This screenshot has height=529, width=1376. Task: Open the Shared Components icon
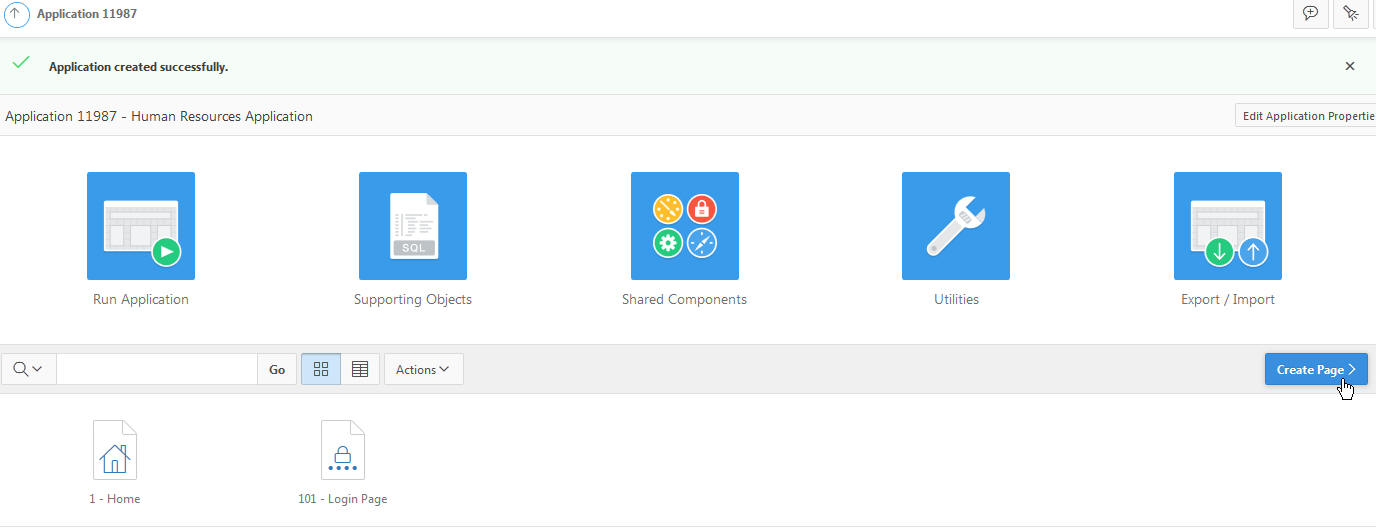click(685, 226)
